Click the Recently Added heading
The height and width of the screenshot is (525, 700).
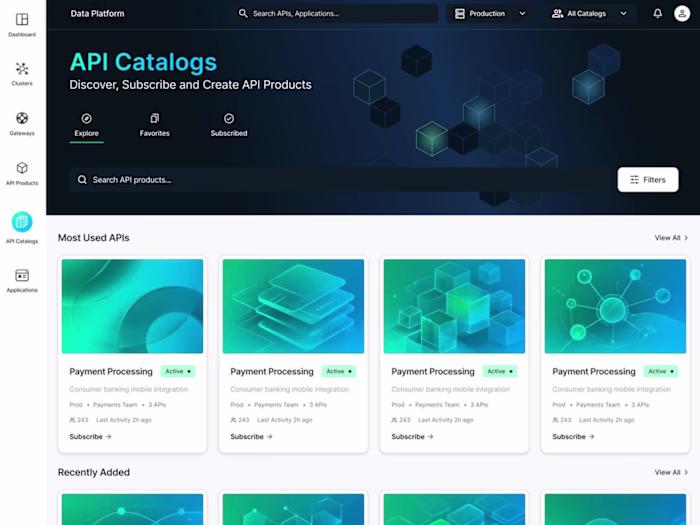click(x=94, y=472)
